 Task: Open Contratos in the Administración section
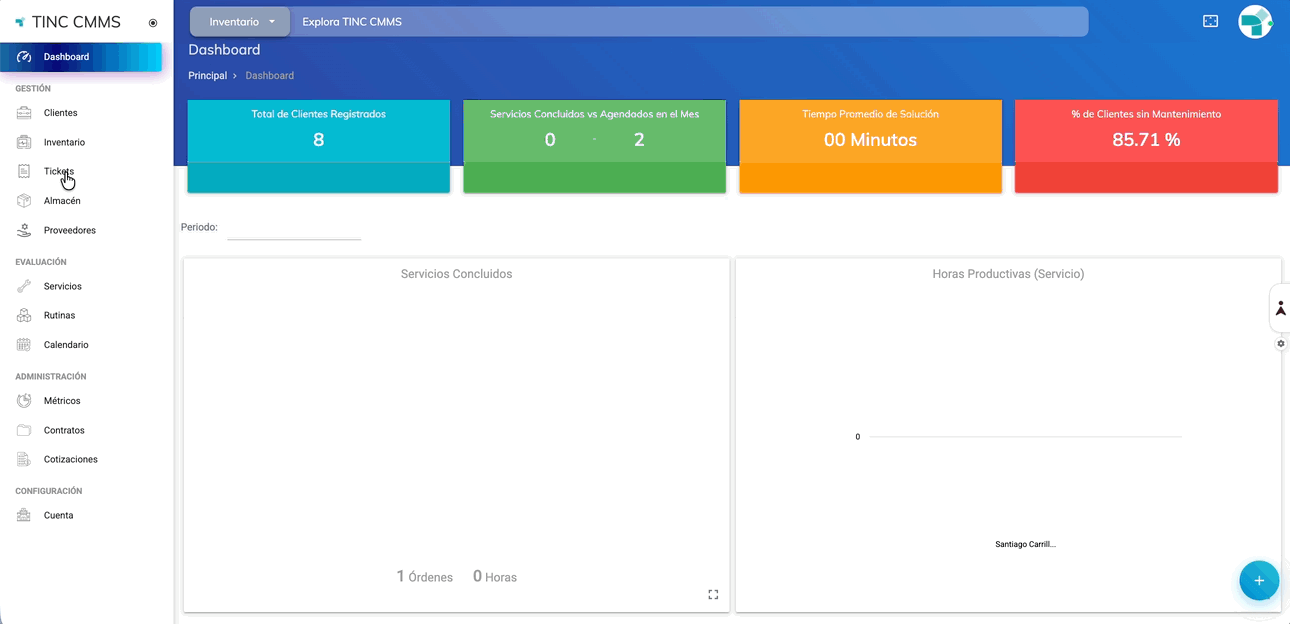pos(64,430)
